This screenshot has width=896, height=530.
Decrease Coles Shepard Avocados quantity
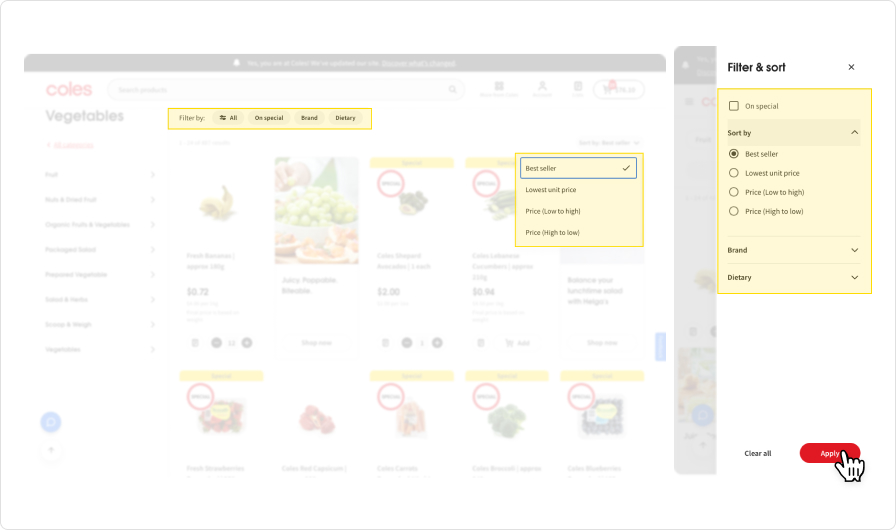pyautogui.click(x=407, y=343)
